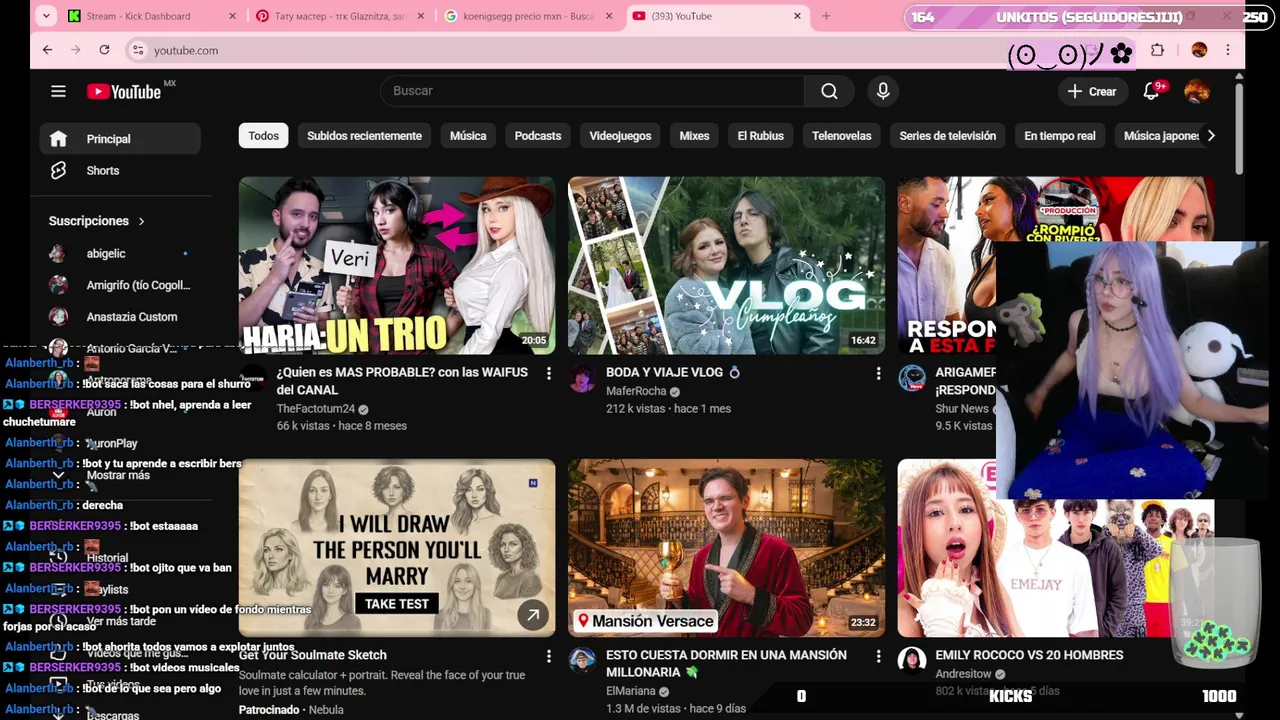
Task: Click the YouTube logo
Action: click(123, 91)
